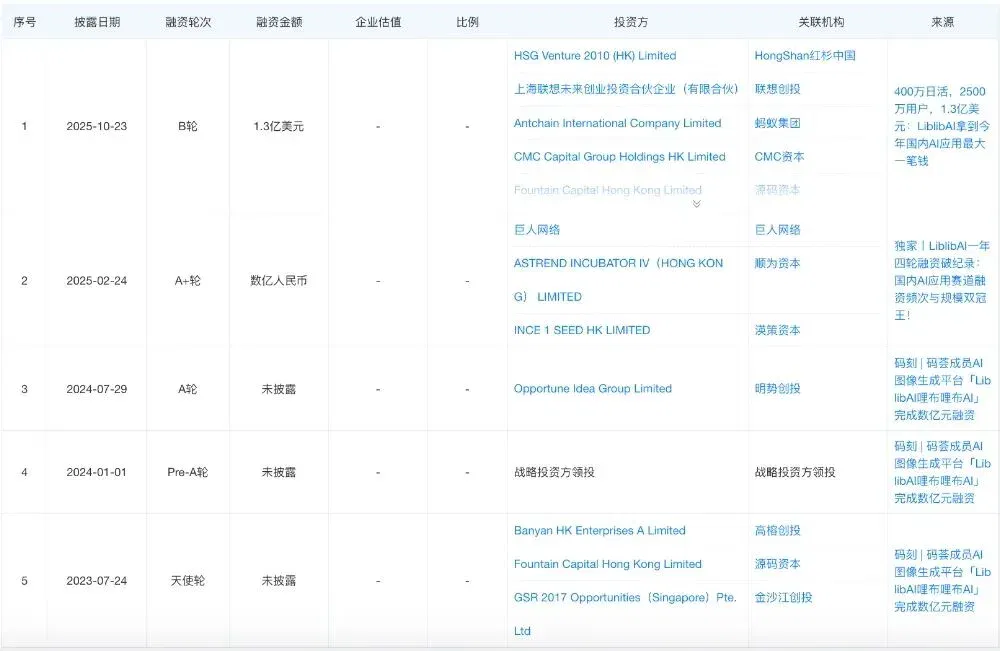Image resolution: width=1000 pixels, height=651 pixels.
Task: Open 高榕创投 affiliated institution link
Action: coord(777,530)
